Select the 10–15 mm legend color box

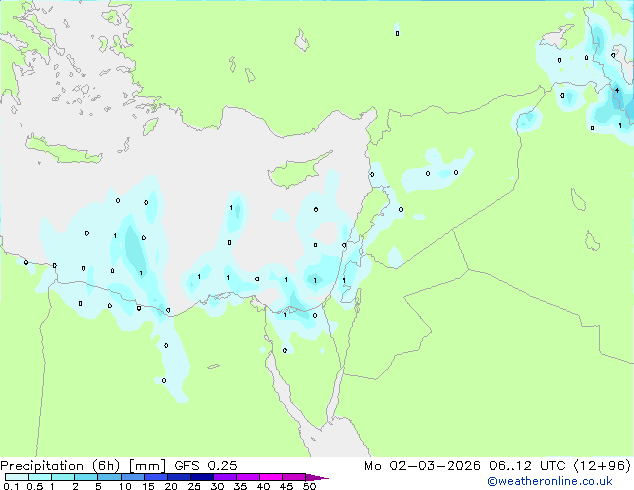[133, 477]
